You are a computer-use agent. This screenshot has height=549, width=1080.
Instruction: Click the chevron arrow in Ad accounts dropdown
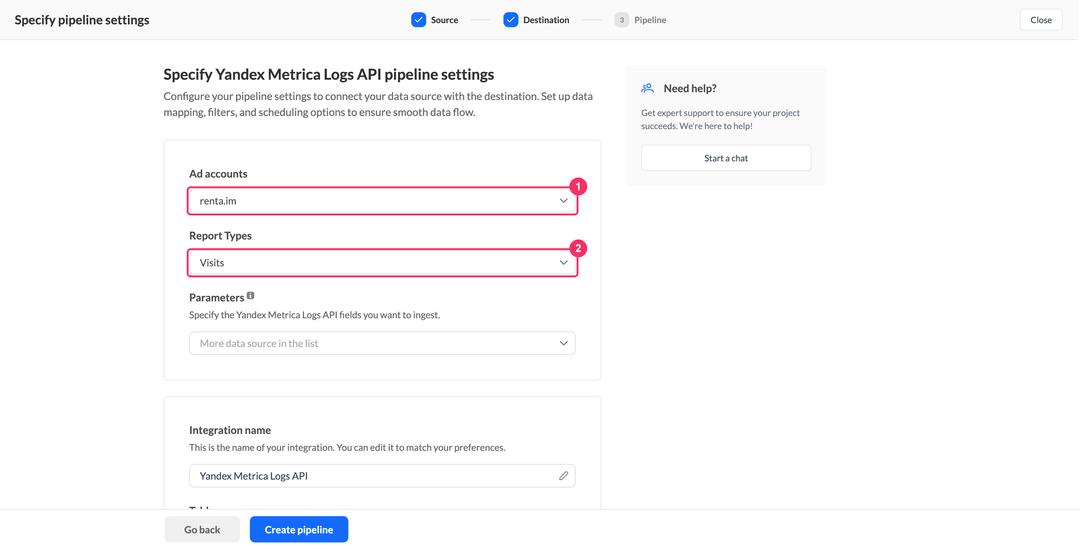pos(563,201)
